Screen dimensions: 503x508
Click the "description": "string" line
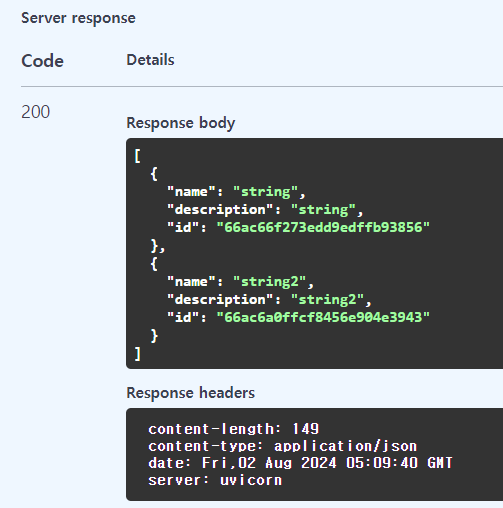click(x=265, y=210)
